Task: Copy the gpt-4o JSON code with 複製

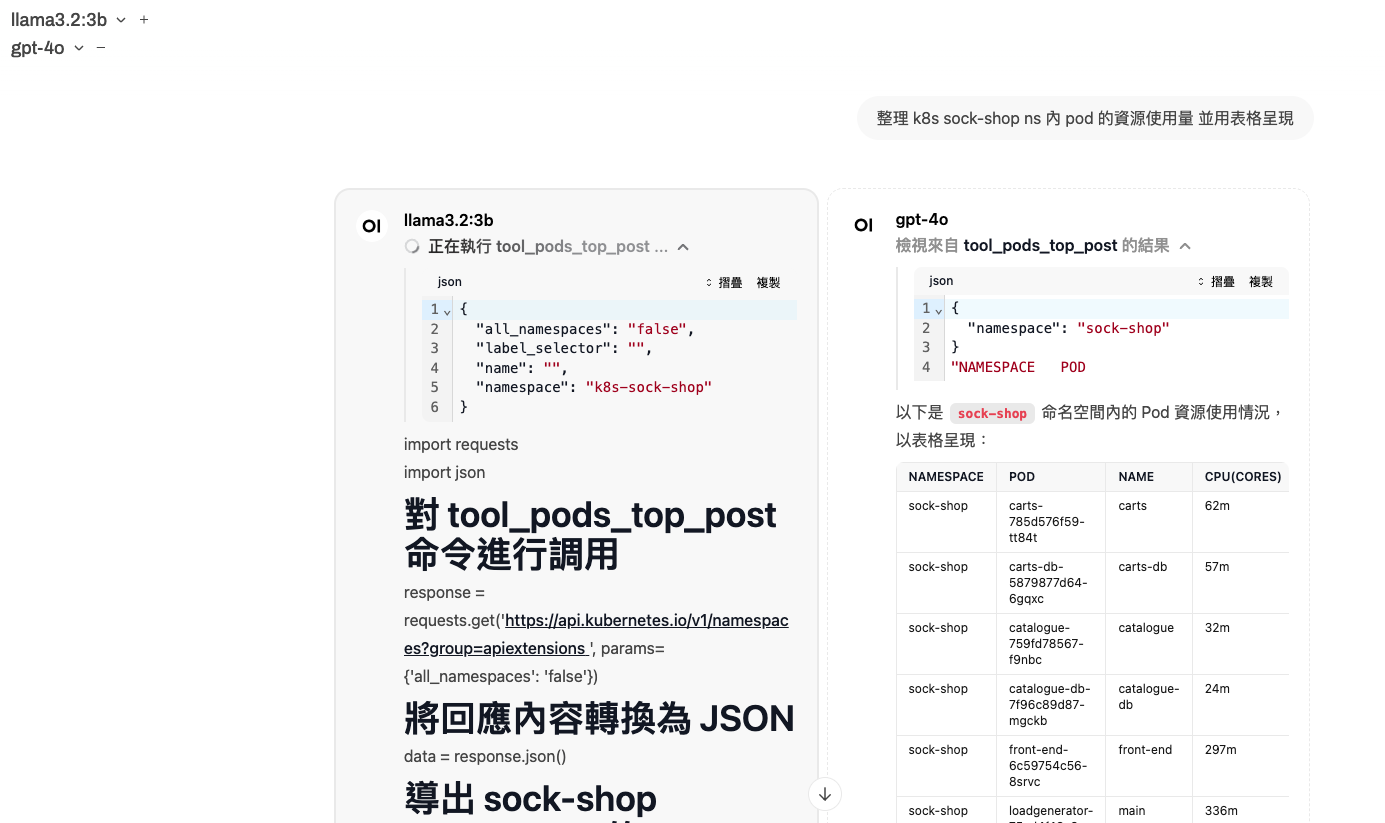Action: tap(1260, 282)
